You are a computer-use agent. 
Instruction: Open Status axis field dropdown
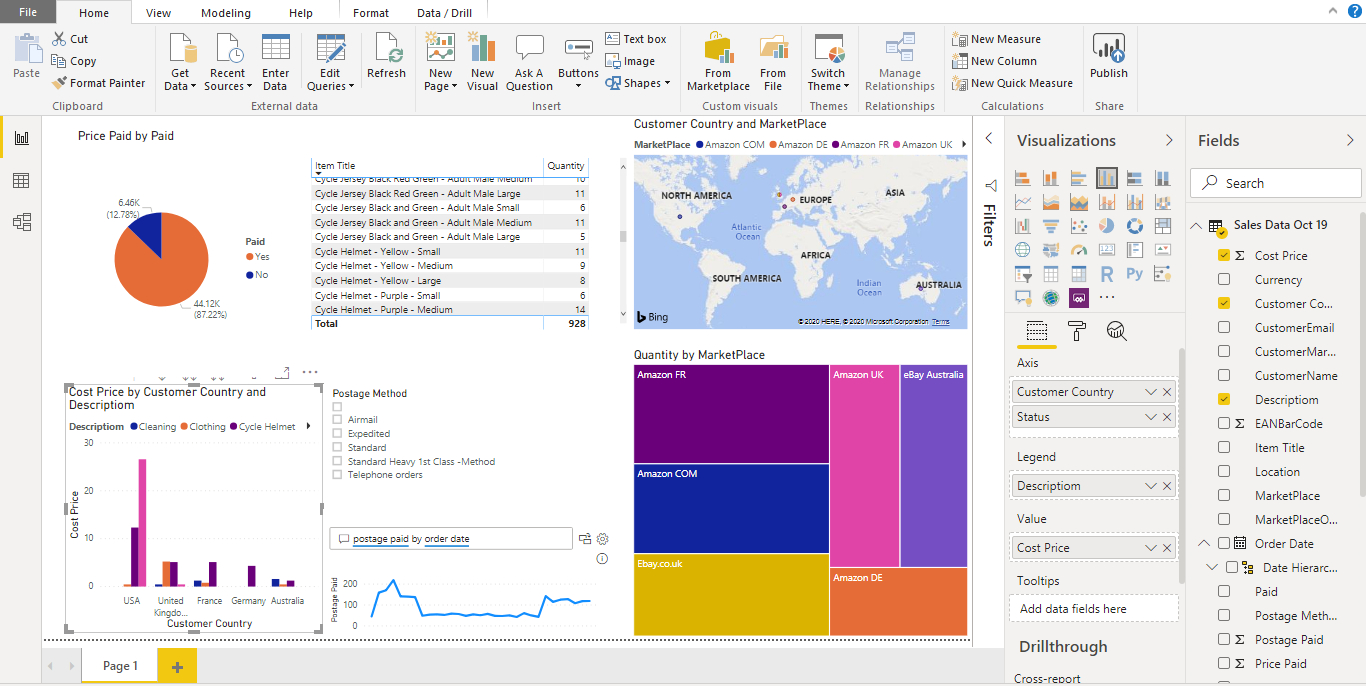(x=1150, y=417)
